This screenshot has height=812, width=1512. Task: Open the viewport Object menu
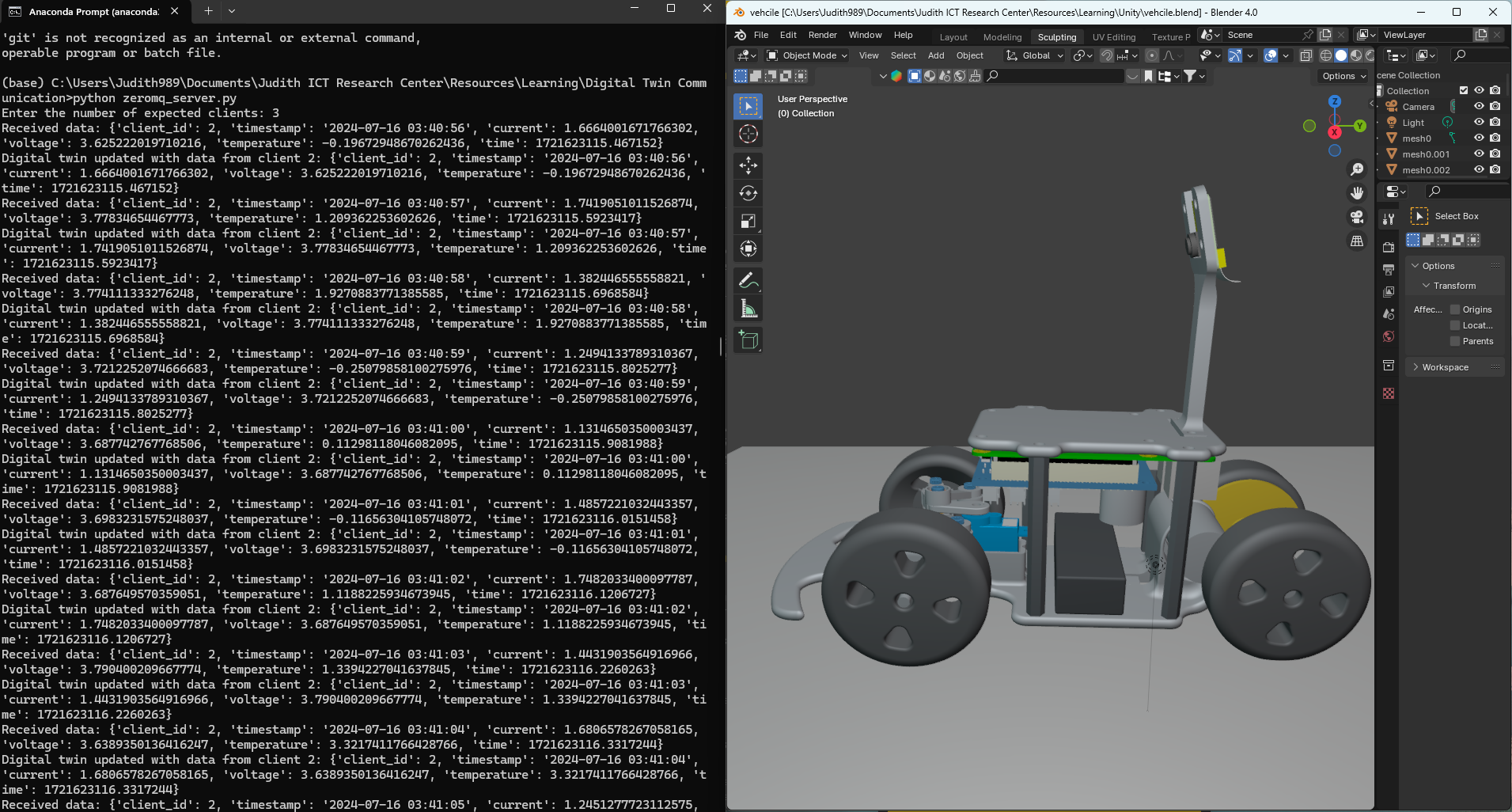pyautogui.click(x=969, y=55)
